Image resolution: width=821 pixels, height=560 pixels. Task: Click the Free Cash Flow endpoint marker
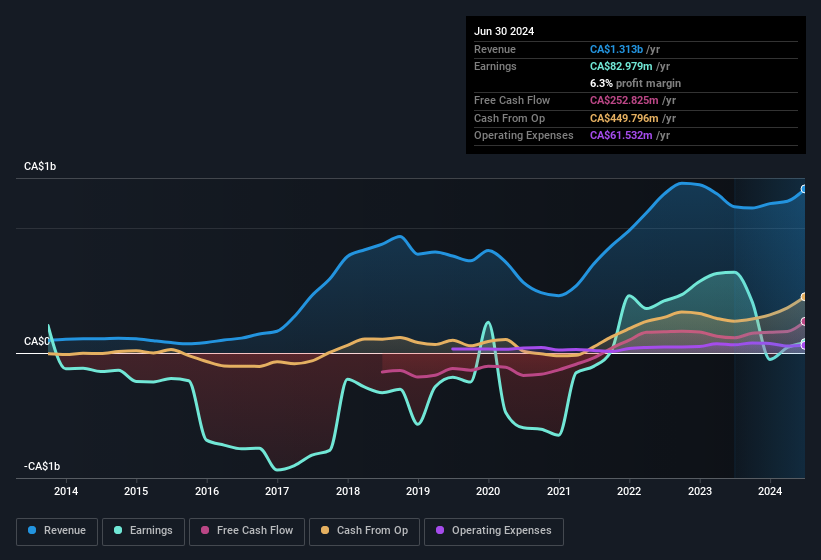pyautogui.click(x=804, y=321)
